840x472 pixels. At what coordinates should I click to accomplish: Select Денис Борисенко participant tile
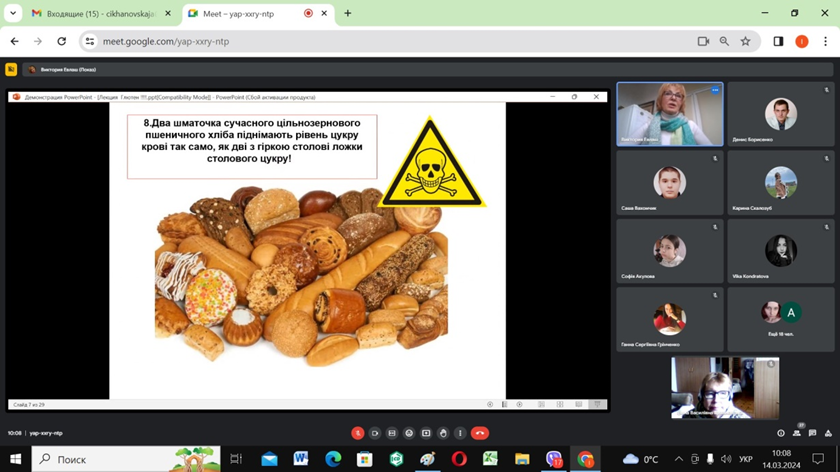click(781, 114)
